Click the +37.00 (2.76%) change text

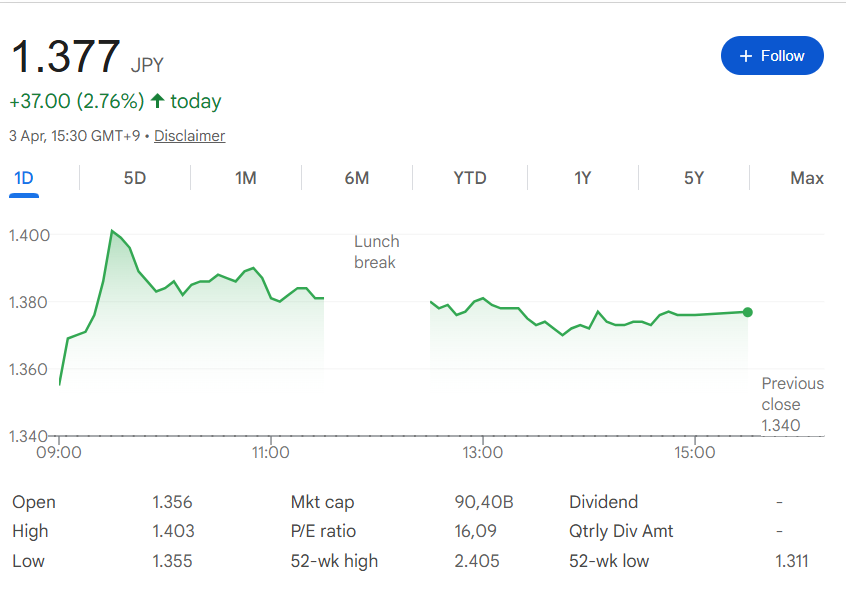tap(77, 101)
